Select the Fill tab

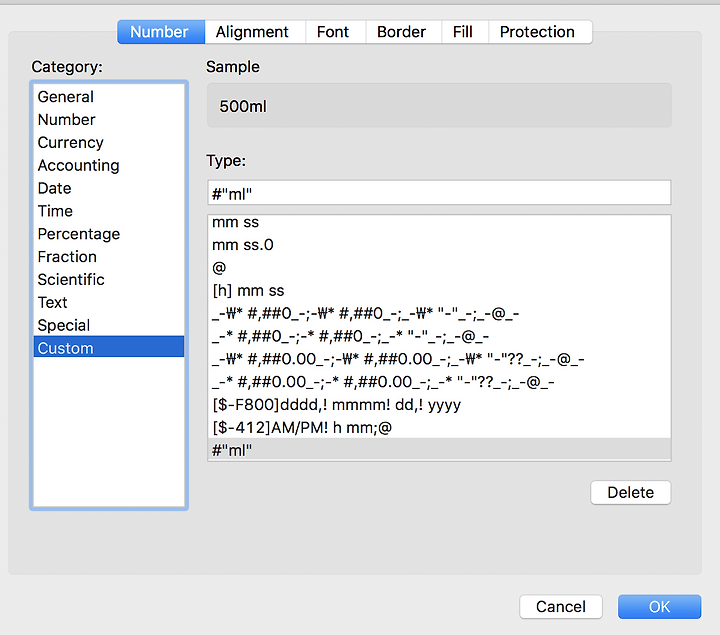465,32
